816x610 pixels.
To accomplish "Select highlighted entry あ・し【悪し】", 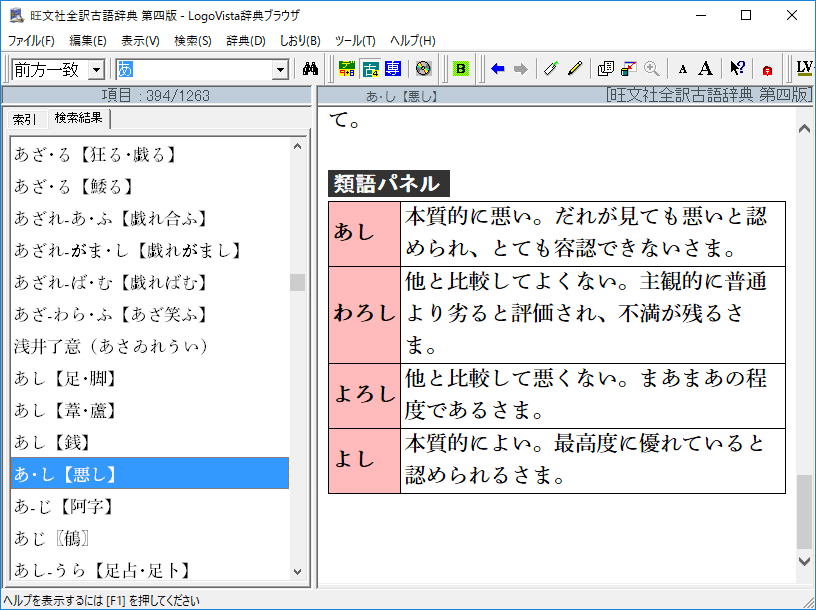I will click(x=150, y=474).
